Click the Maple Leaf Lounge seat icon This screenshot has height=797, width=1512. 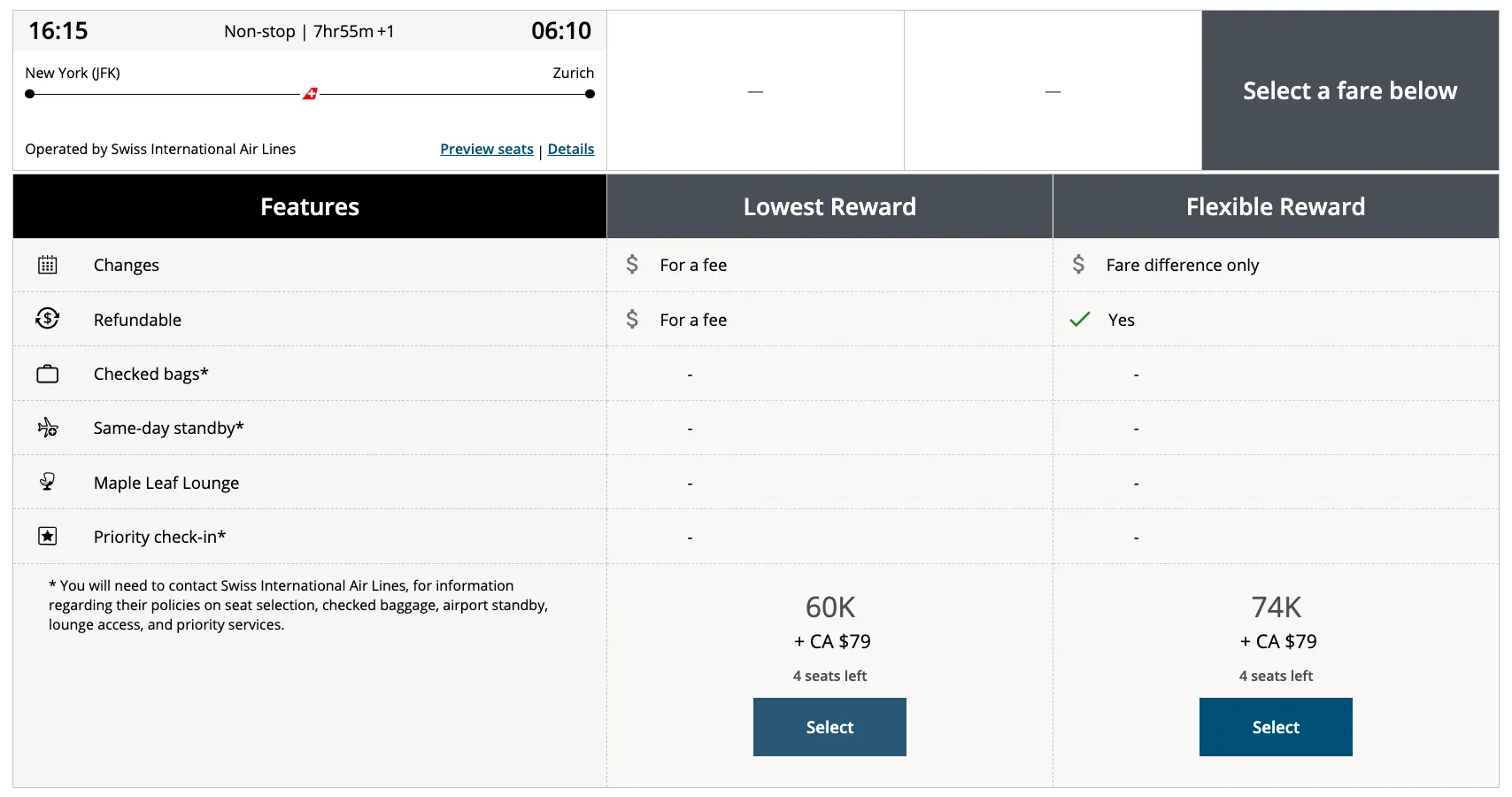point(48,482)
